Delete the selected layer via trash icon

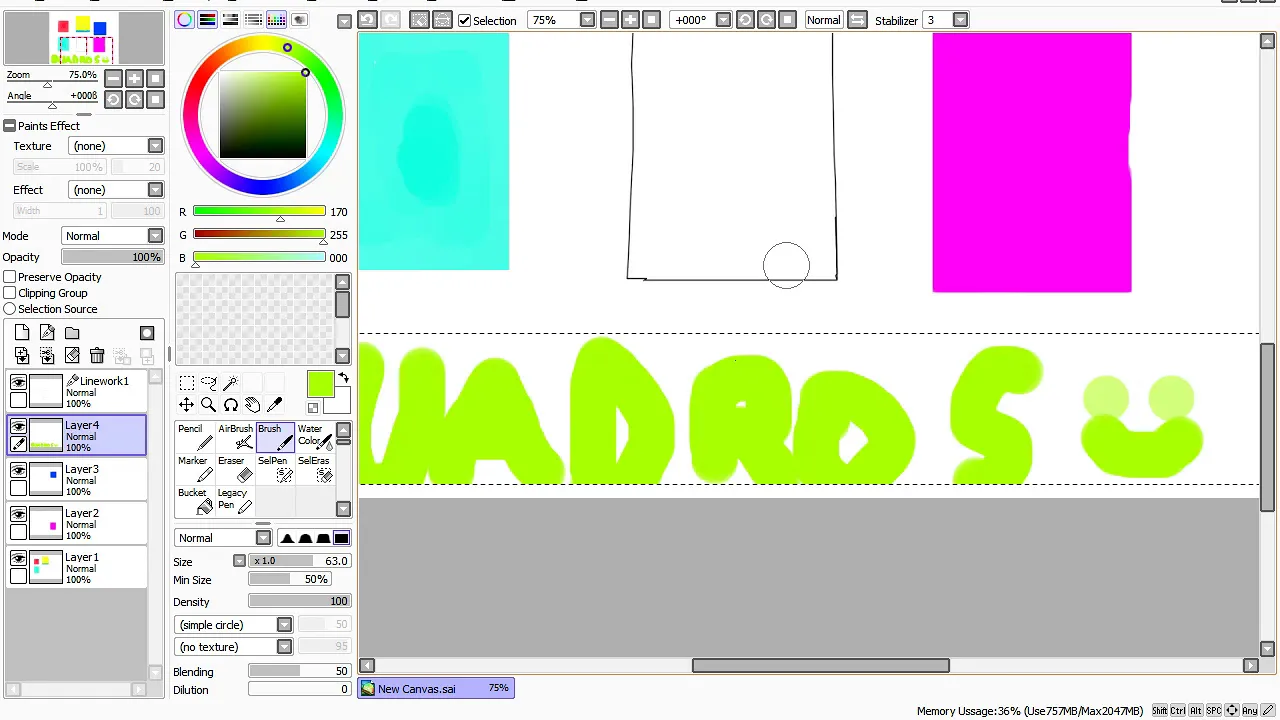pos(97,355)
